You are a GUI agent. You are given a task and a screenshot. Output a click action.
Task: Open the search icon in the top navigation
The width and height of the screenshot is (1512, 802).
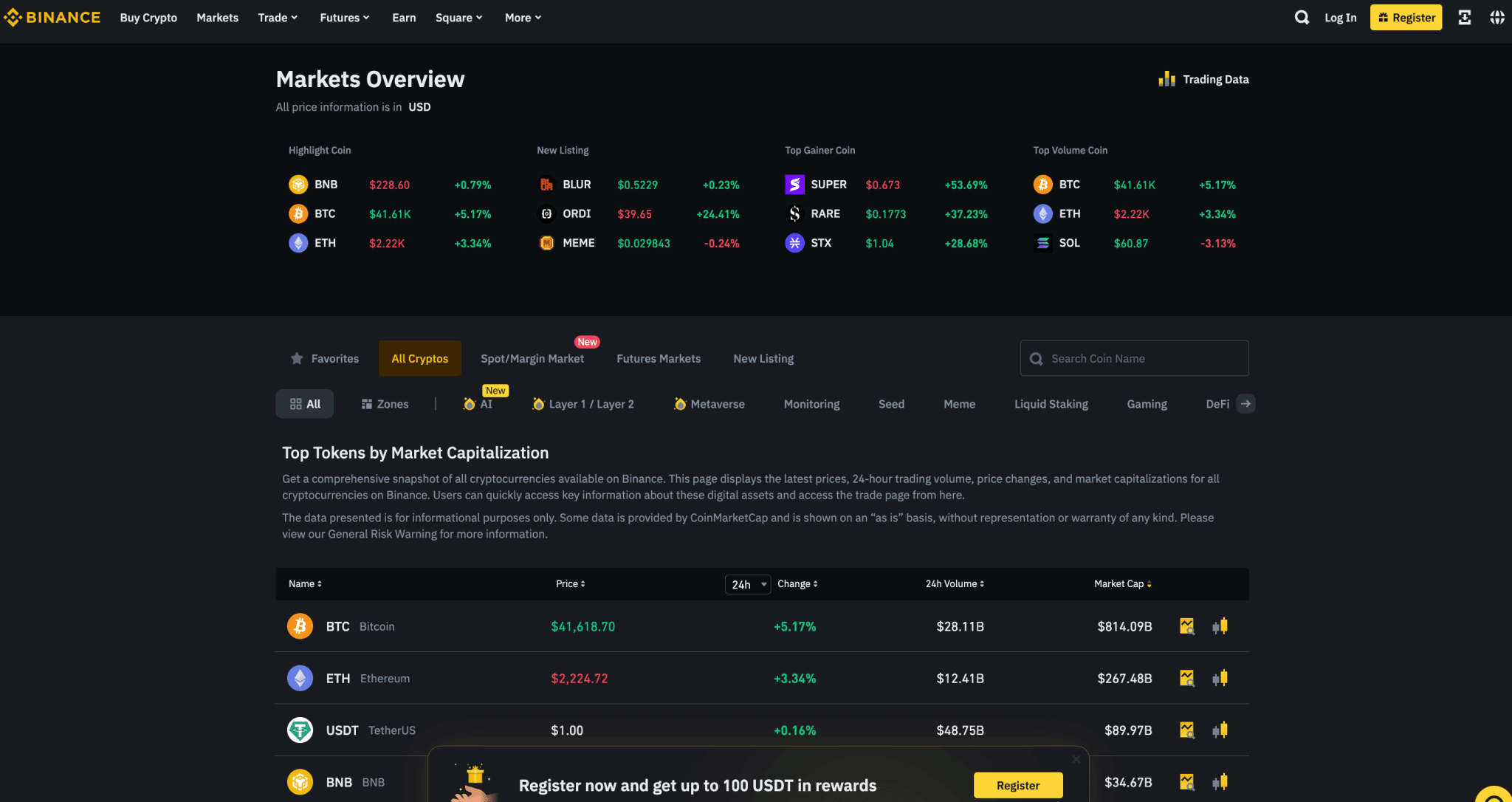coord(1302,17)
